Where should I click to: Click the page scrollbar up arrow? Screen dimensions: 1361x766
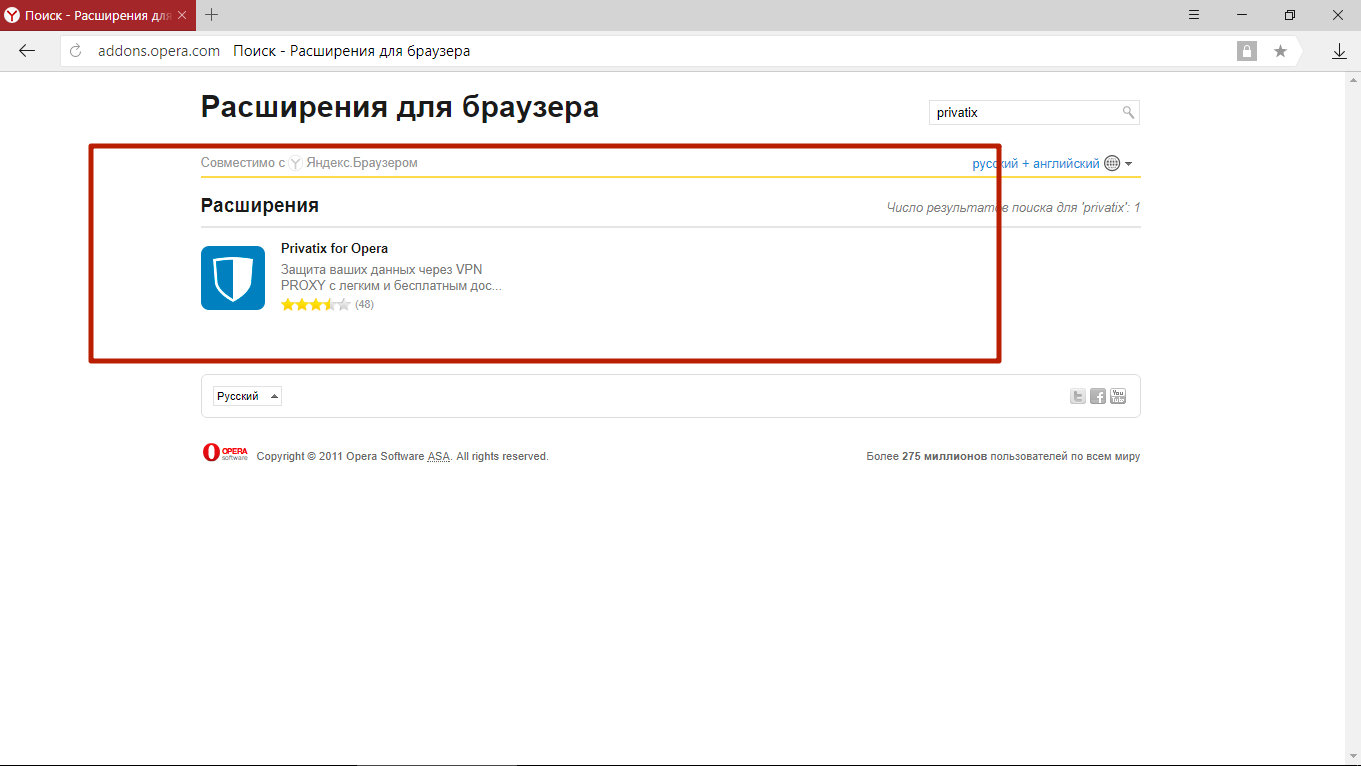(x=1351, y=80)
